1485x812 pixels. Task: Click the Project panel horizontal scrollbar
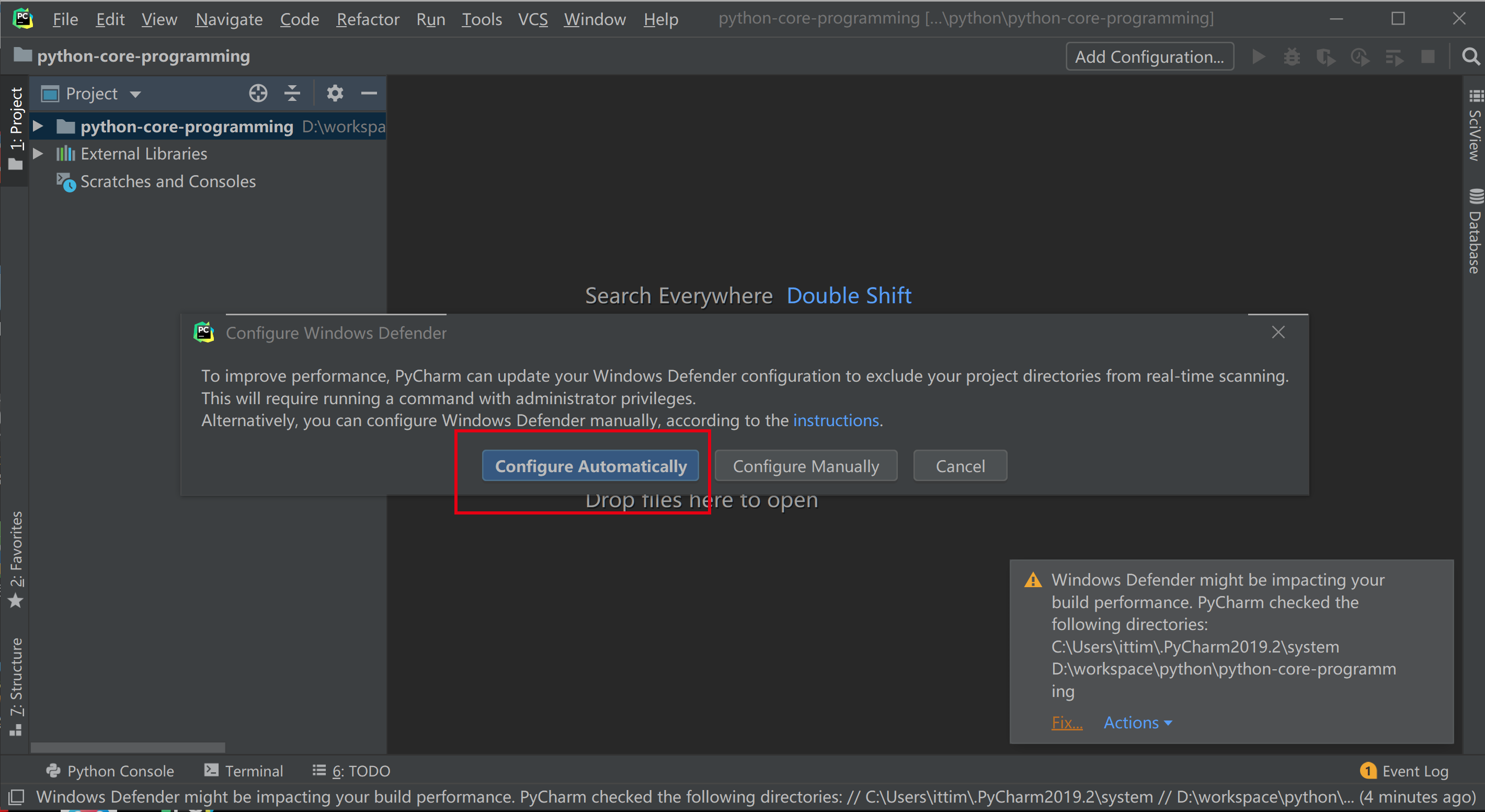click(x=128, y=748)
